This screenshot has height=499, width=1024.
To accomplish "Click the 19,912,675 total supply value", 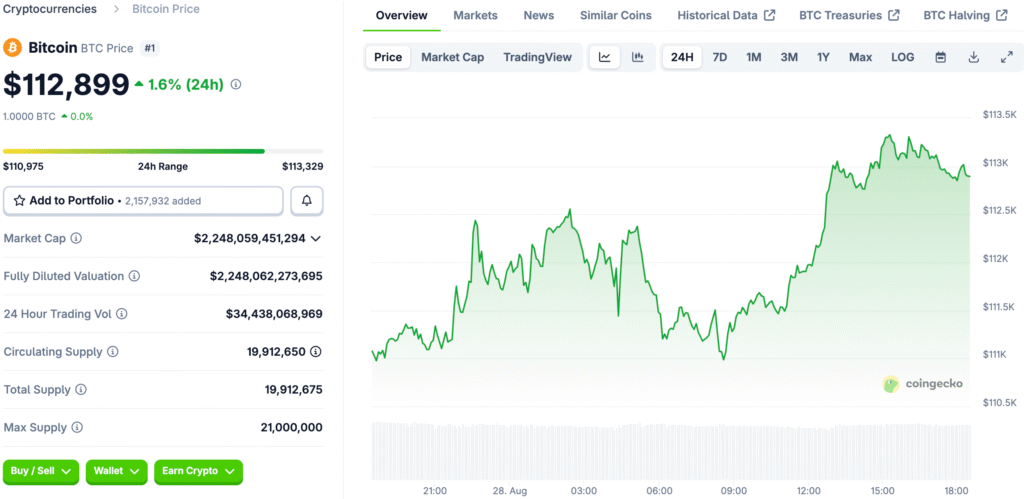I will click(x=293, y=390).
